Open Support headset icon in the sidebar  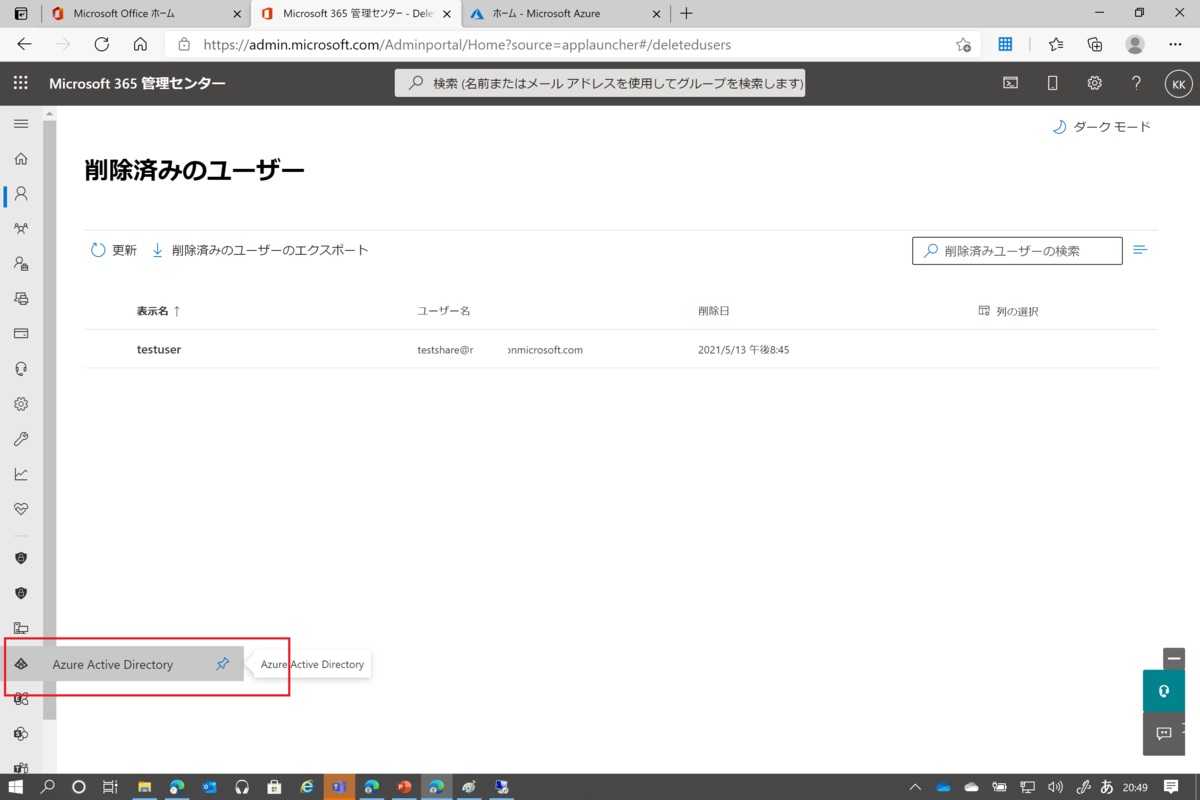coord(21,368)
